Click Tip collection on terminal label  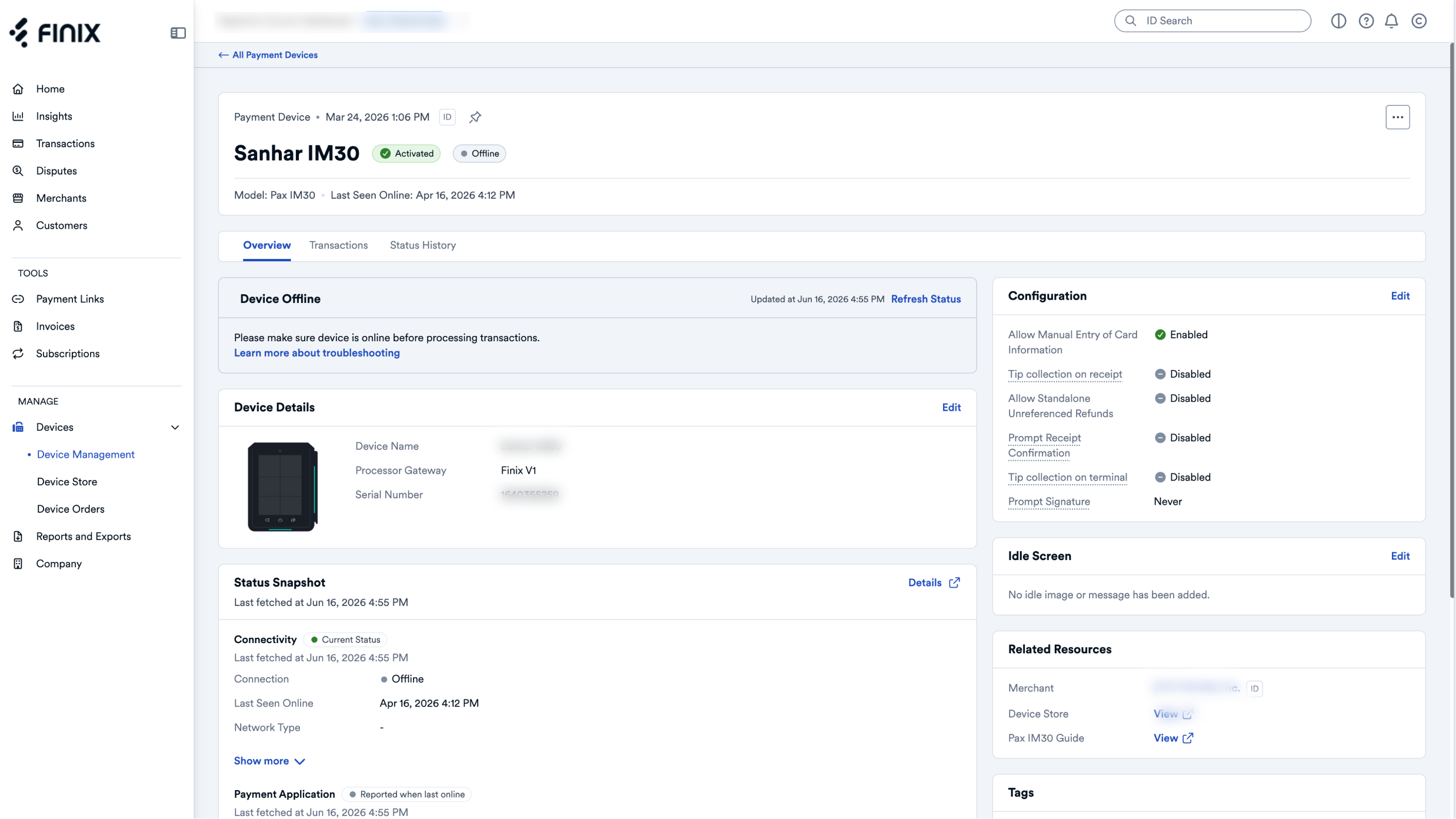1067,477
